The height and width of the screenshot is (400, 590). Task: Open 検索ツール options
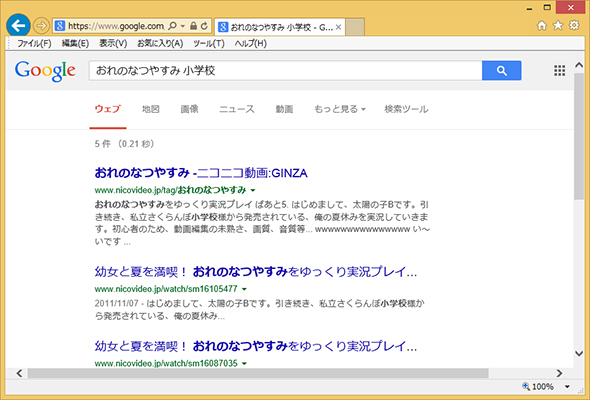point(406,109)
